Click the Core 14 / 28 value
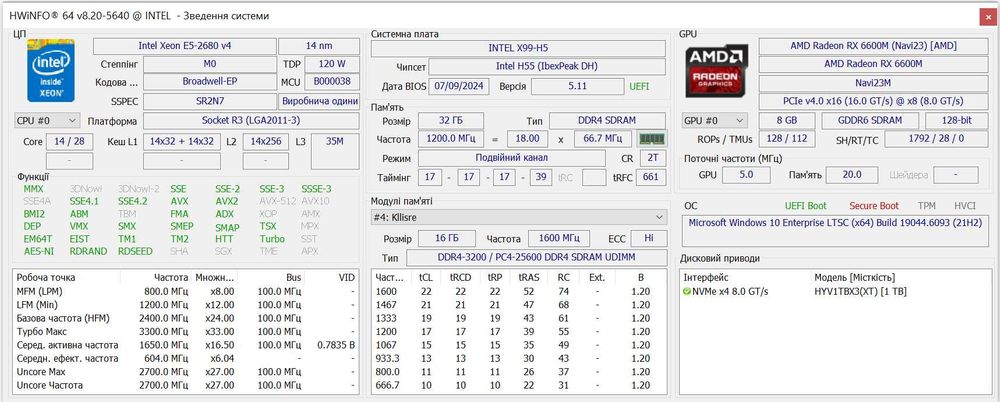The width and height of the screenshot is (1000, 402). (x=70, y=142)
